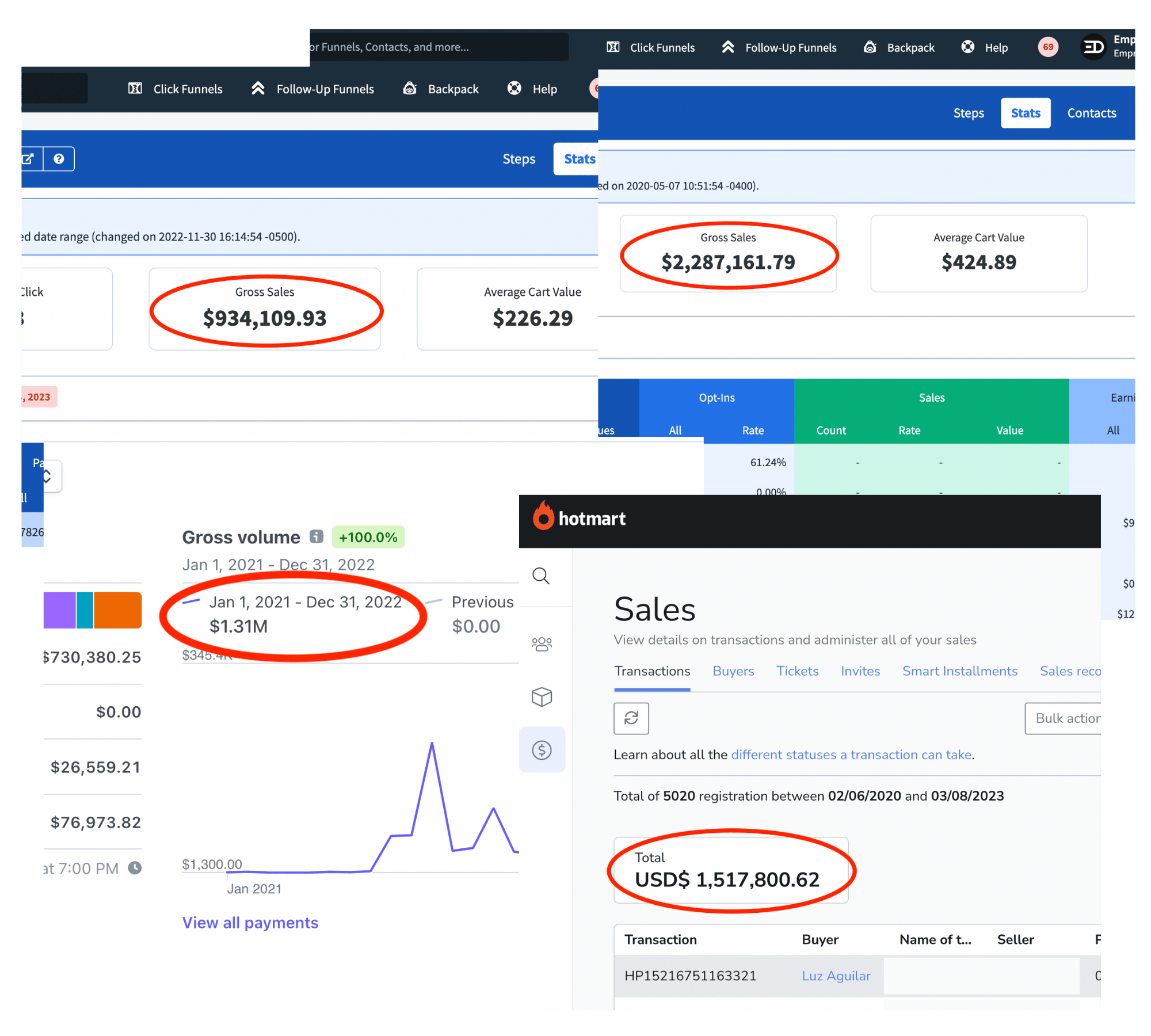Open the Hotmart products box icon

pos(542,697)
